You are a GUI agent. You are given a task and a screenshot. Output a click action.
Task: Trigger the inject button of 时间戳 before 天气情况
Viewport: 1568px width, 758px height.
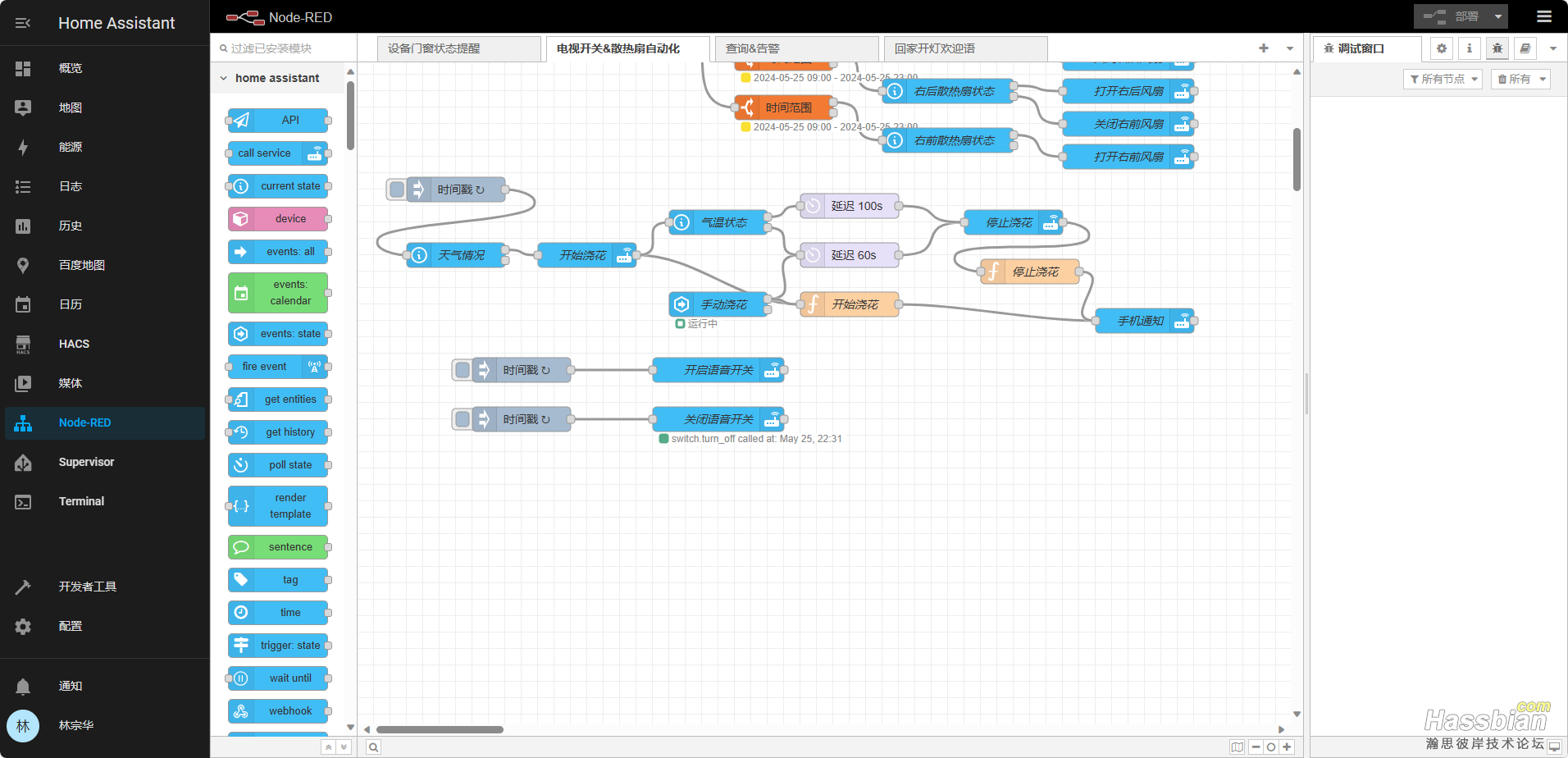pos(397,189)
